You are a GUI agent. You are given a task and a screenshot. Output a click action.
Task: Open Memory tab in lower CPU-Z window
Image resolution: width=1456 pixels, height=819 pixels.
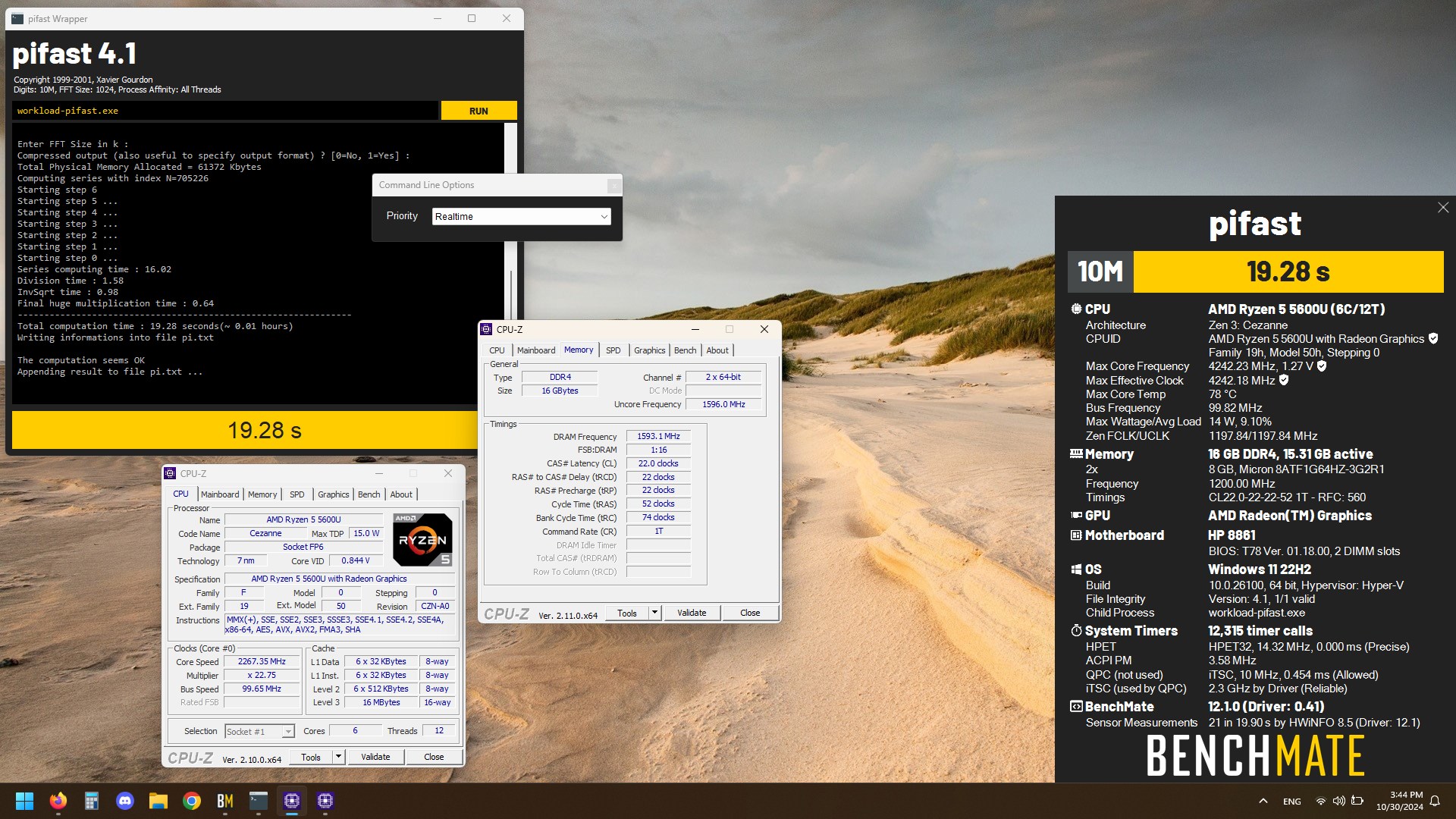click(262, 494)
